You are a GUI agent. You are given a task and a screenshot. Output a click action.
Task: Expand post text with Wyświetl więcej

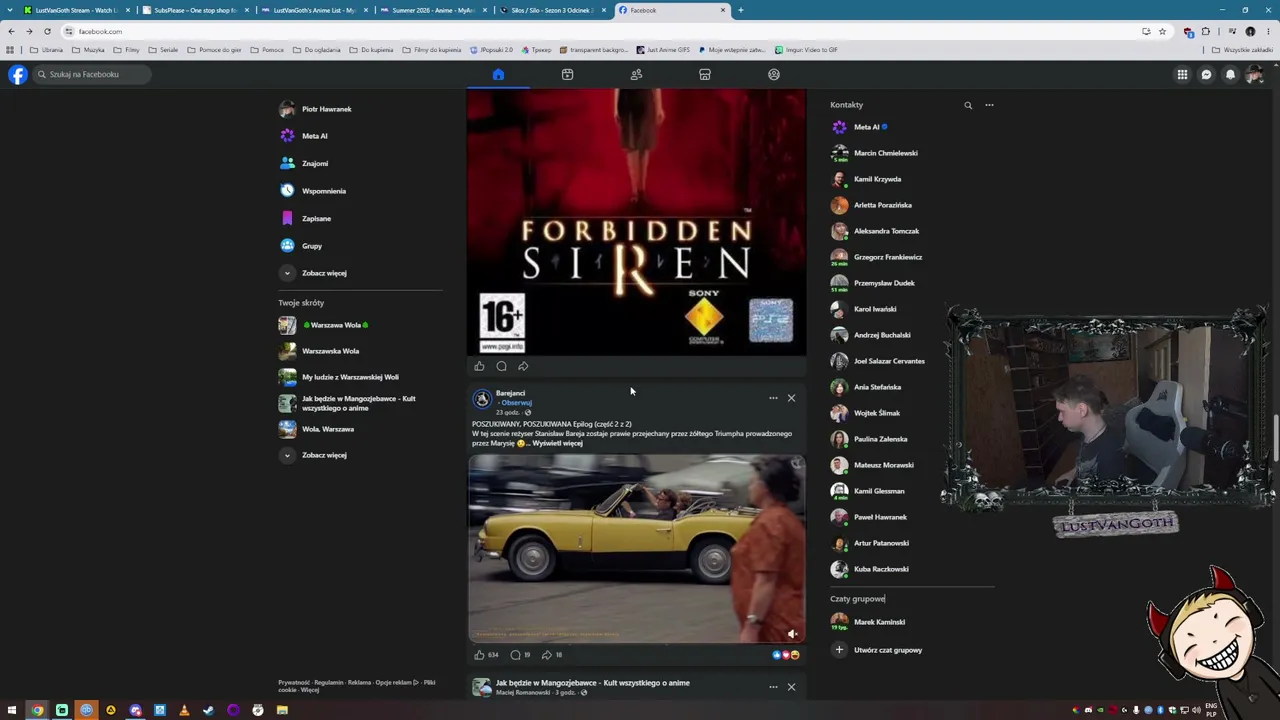click(557, 443)
